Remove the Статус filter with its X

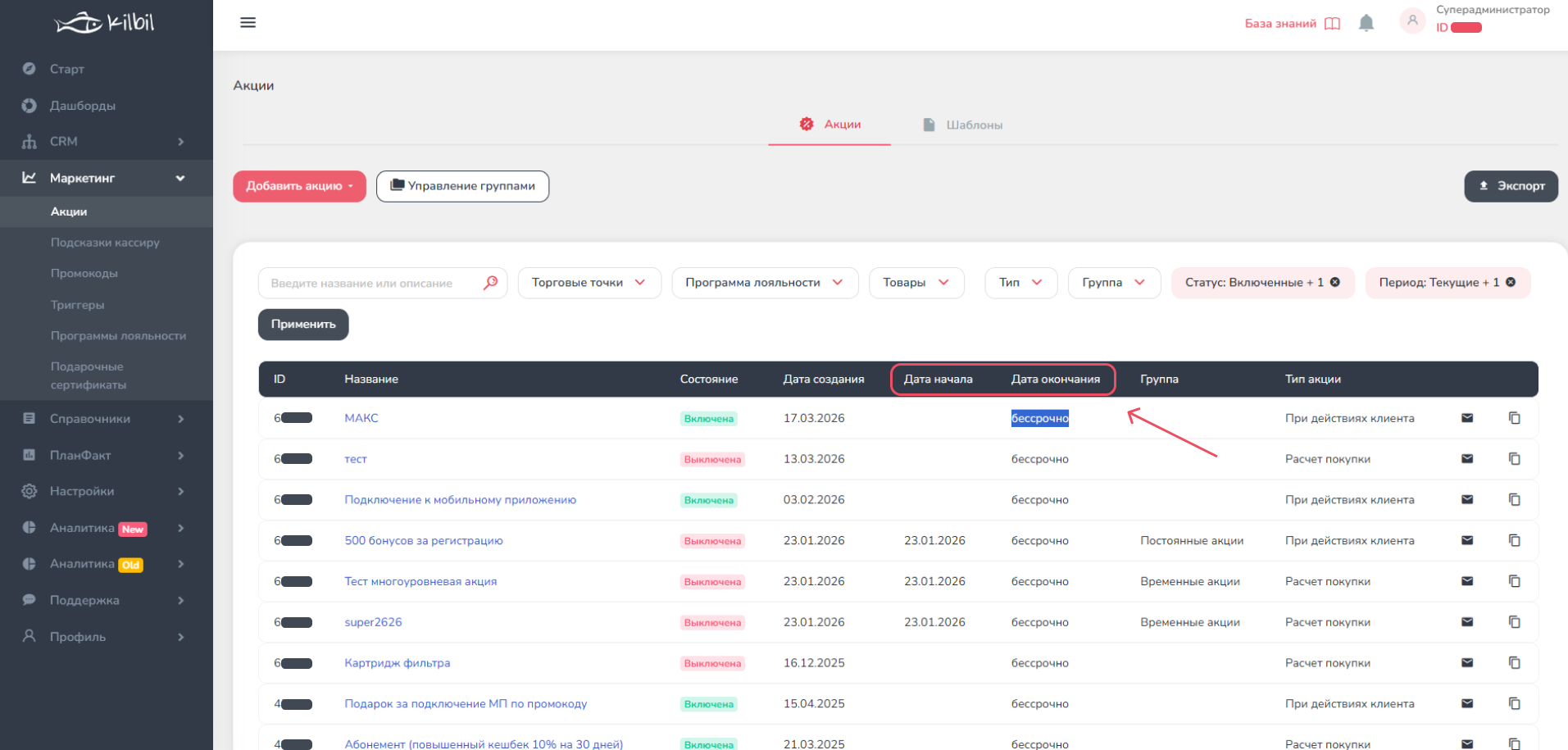(x=1335, y=282)
